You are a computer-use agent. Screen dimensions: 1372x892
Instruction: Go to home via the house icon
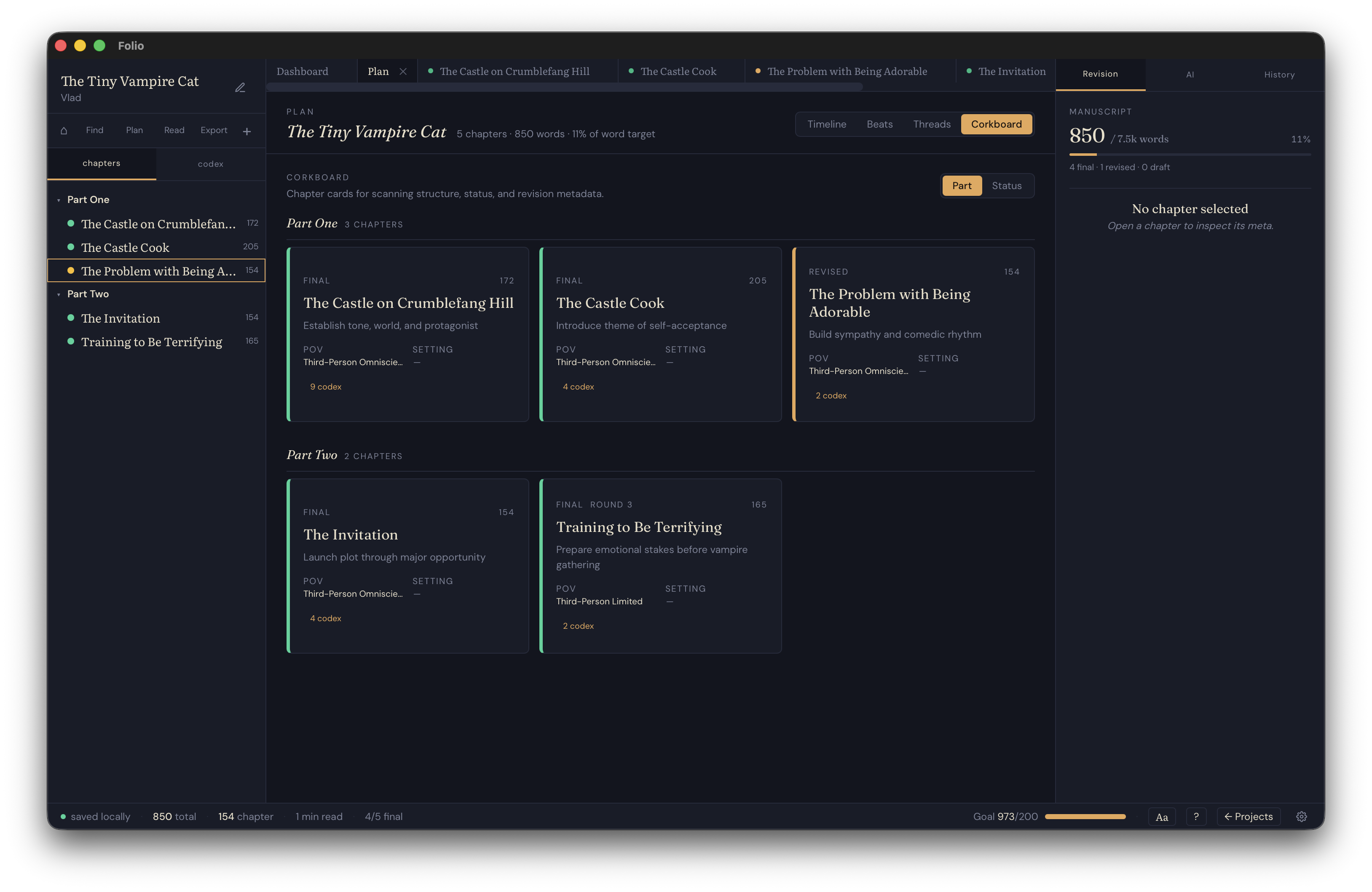[x=64, y=131]
